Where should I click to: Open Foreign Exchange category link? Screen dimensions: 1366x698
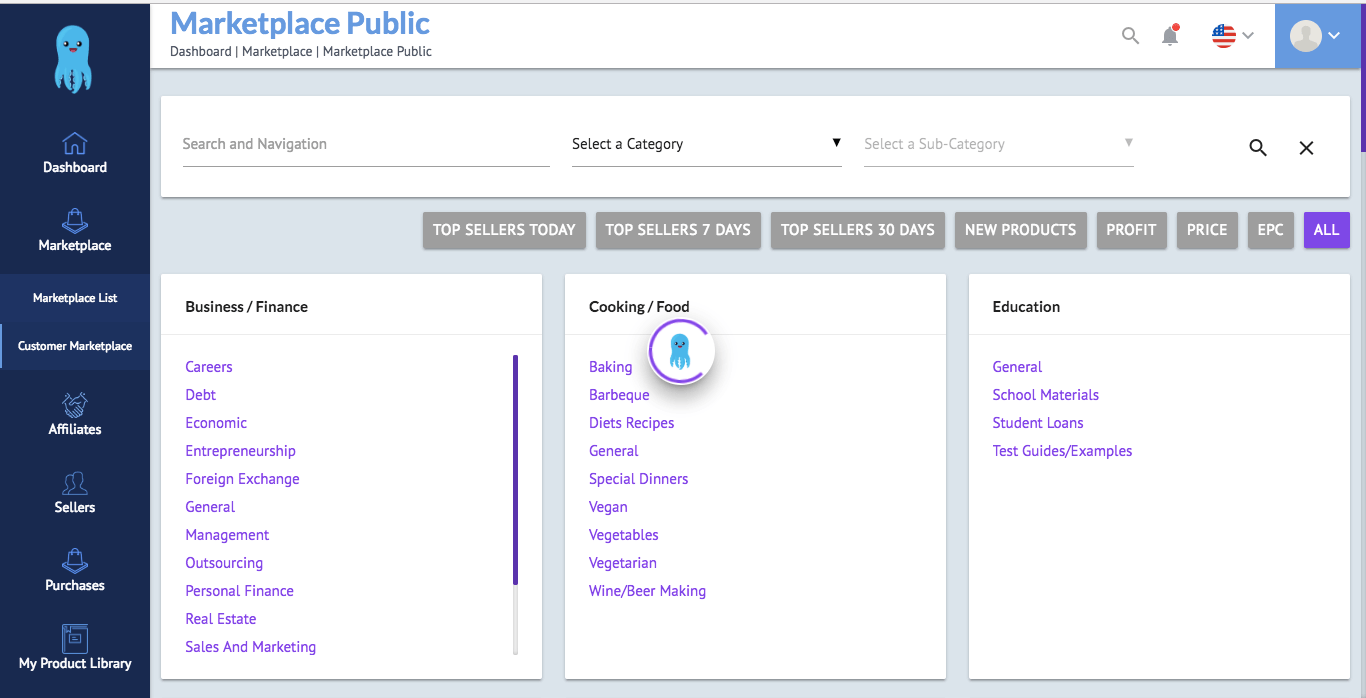pyautogui.click(x=243, y=479)
